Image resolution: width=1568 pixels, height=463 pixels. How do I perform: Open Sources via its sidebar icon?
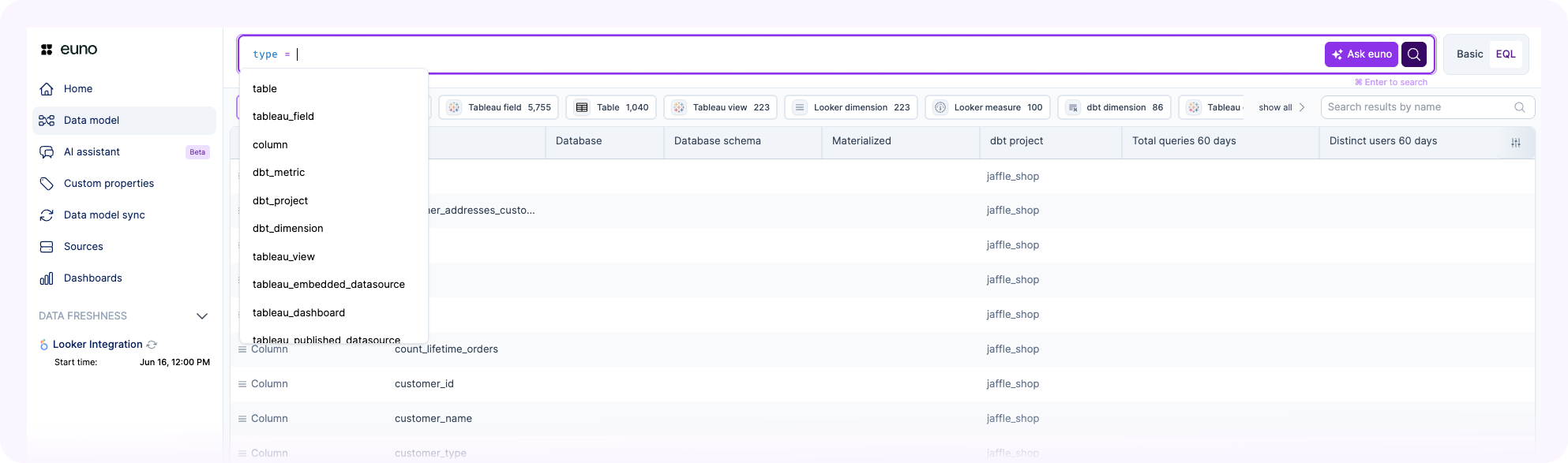coord(47,247)
